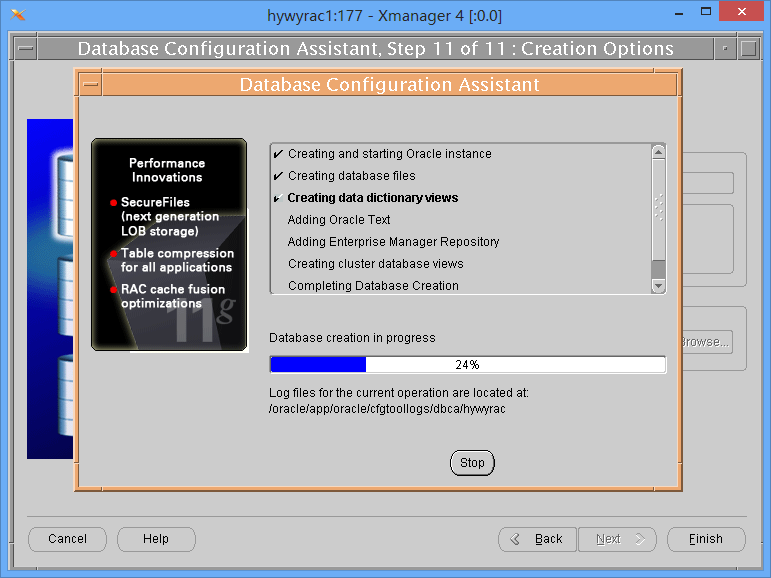Click the 'RAC cache fusion optimizations' text
Viewport: 771px width, 578px height.
tap(173, 296)
